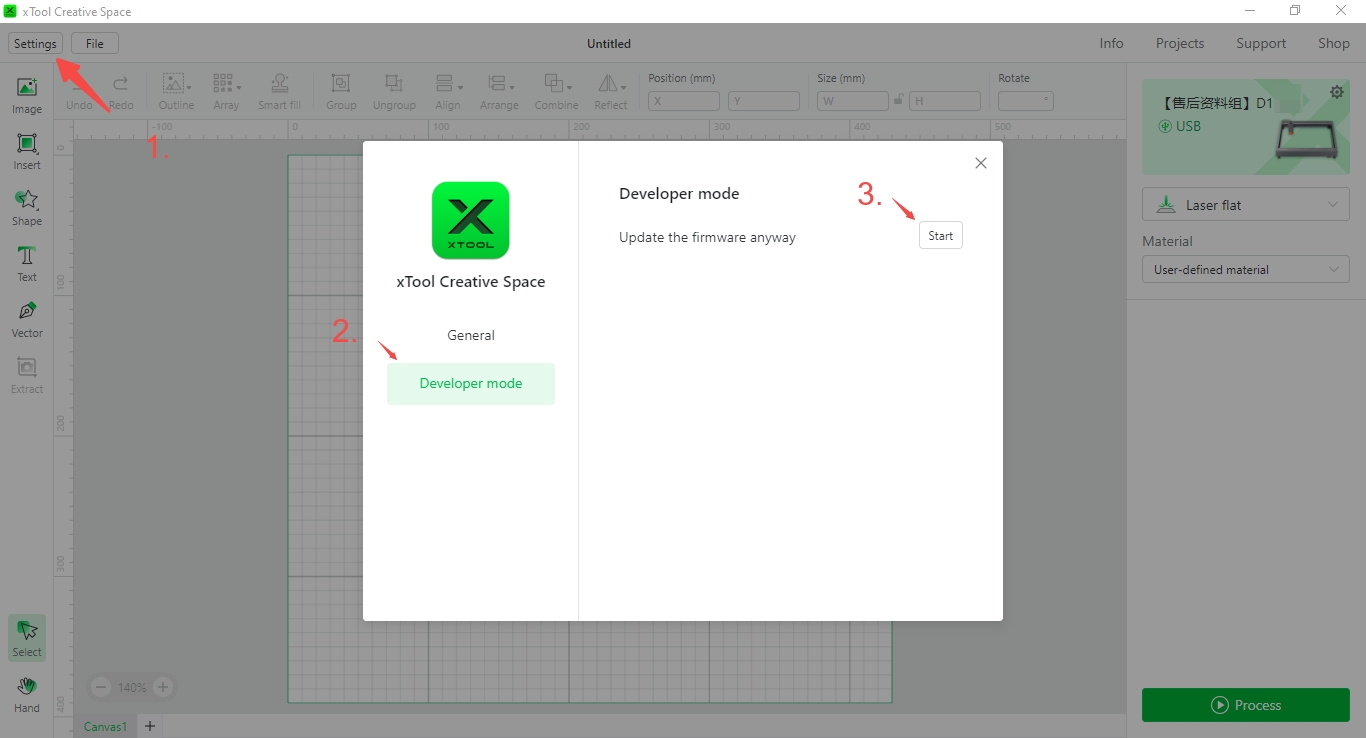The image size is (1366, 738).
Task: Click the X position input field
Action: click(x=684, y=101)
